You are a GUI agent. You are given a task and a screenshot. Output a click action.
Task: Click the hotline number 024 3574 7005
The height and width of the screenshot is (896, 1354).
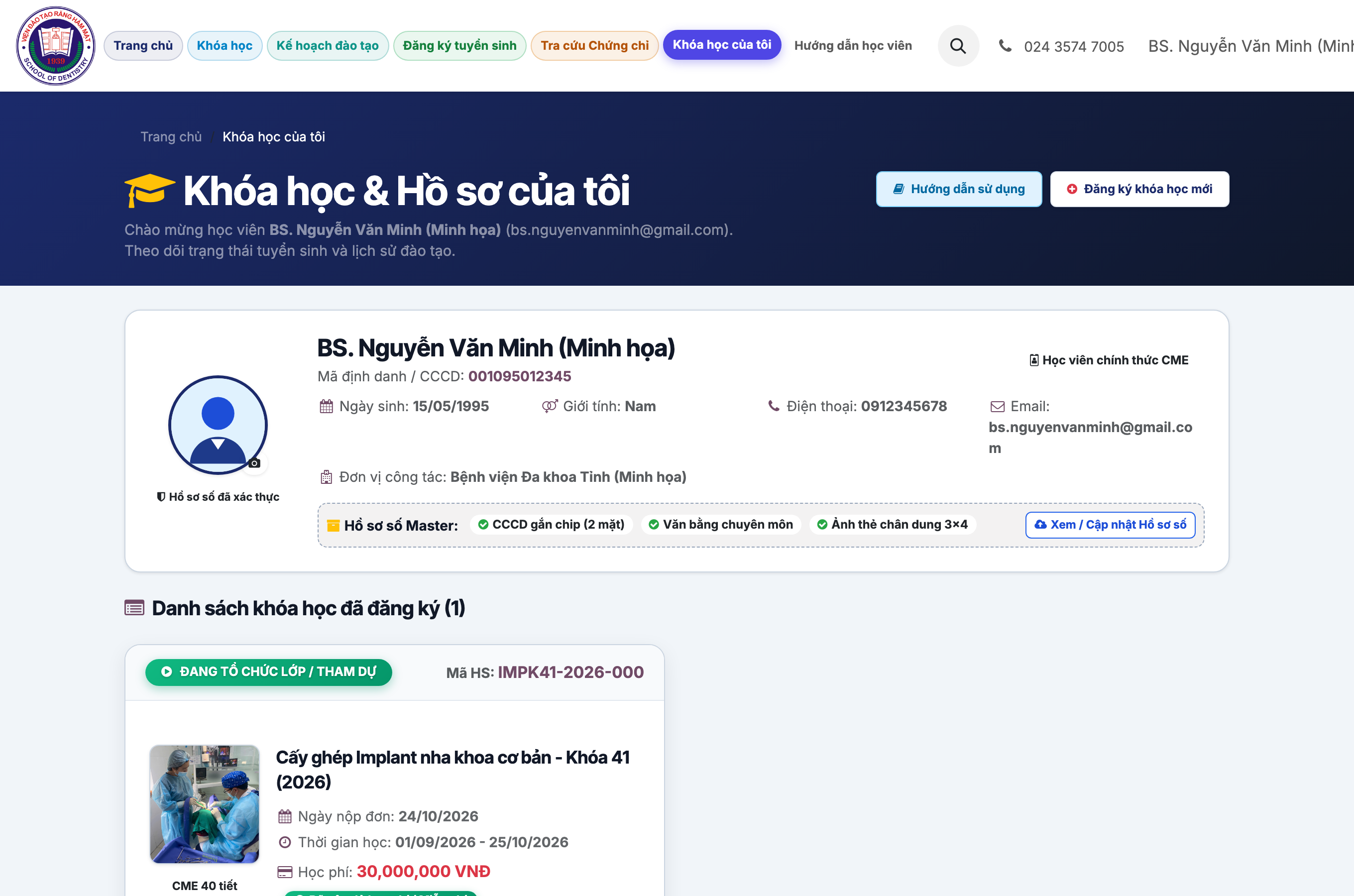coord(1073,46)
